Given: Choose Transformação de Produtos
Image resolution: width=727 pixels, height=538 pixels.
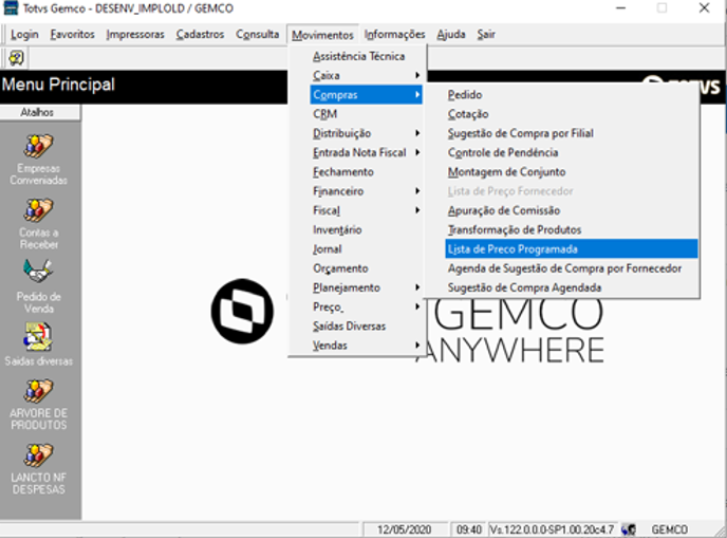Looking at the screenshot, I should click(571, 230).
